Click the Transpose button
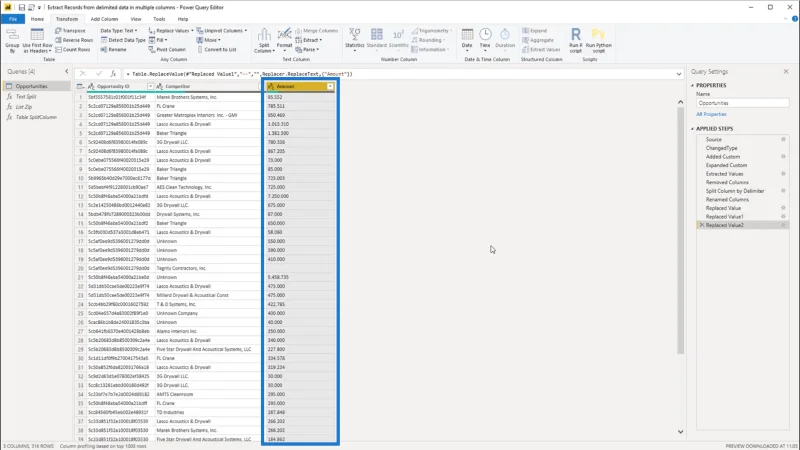Viewport: 800px width, 450px height. pyautogui.click(x=70, y=31)
